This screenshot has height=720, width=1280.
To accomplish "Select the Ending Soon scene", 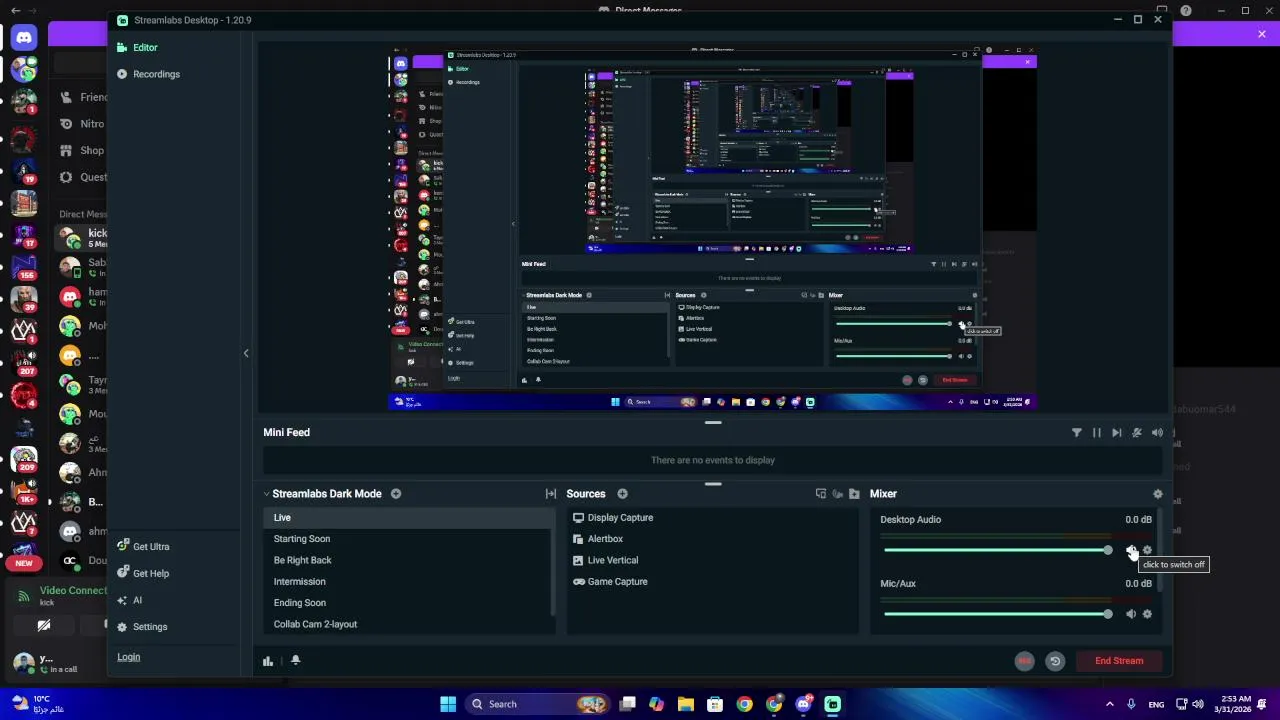I will [x=409, y=603].
